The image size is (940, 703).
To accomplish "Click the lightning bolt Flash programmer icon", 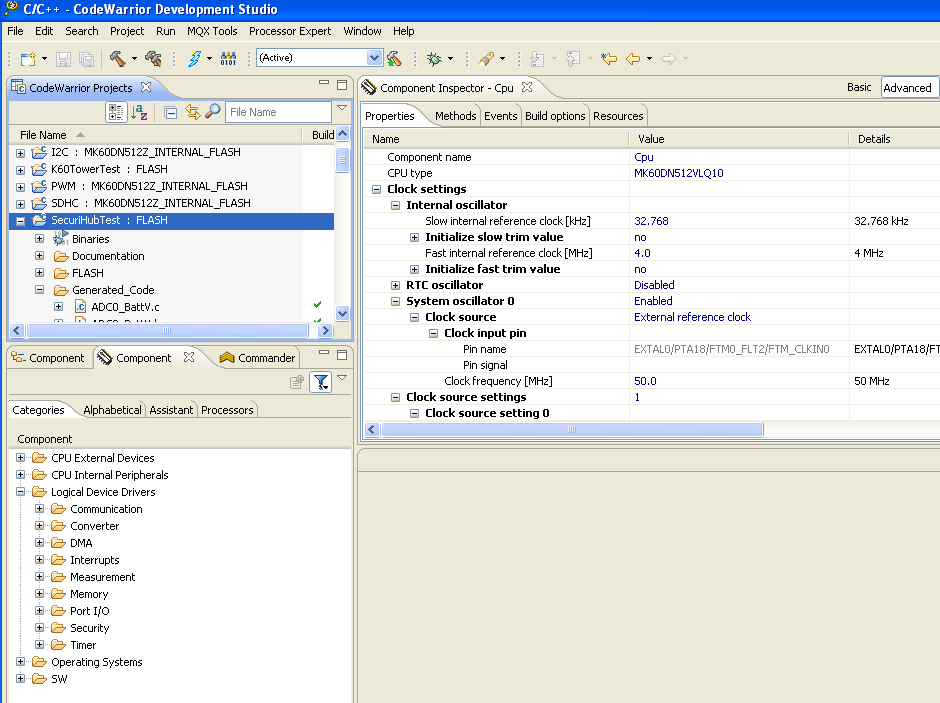I will [x=194, y=57].
